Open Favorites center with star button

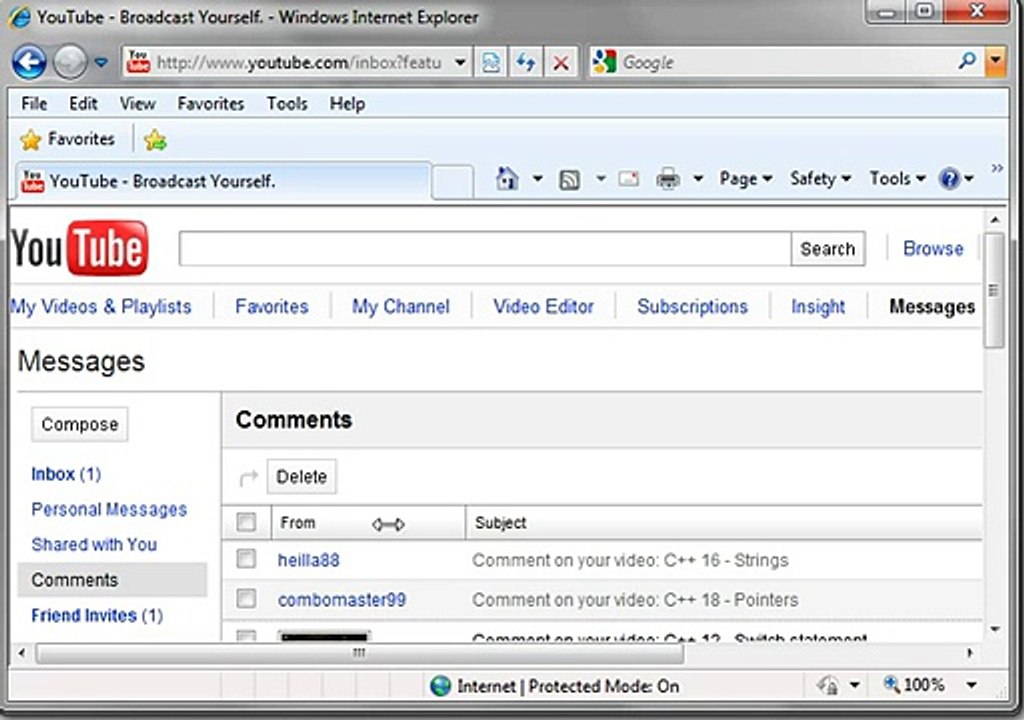67,139
